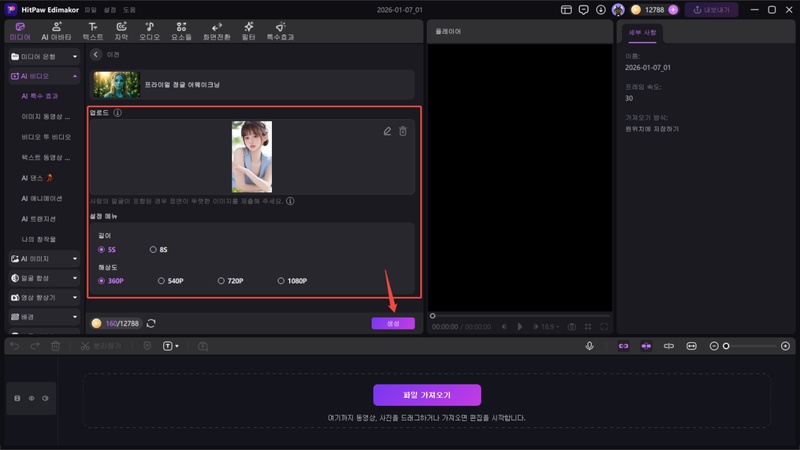This screenshot has width=800, height=450.
Task: Open the 16:9 aspect ratio dropdown
Action: point(550,327)
